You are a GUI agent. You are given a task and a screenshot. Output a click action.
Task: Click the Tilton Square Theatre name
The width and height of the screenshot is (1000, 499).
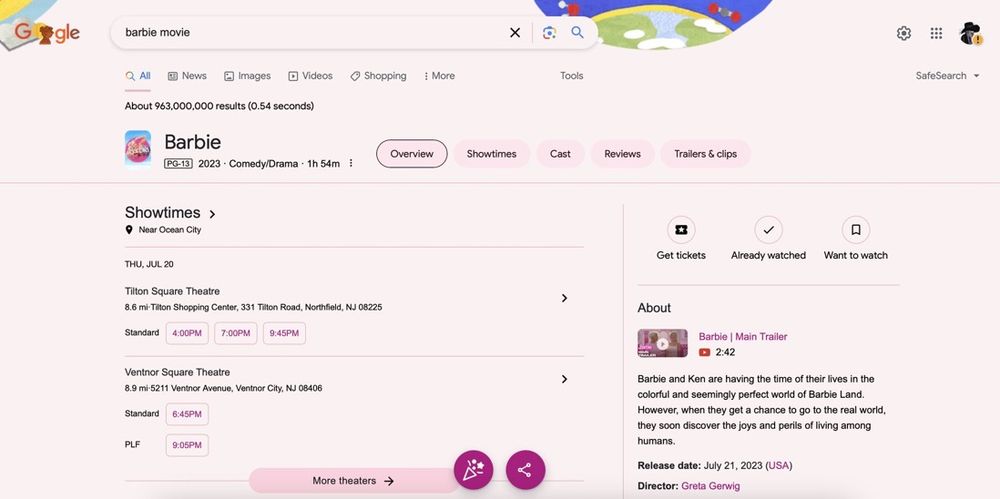pos(172,291)
